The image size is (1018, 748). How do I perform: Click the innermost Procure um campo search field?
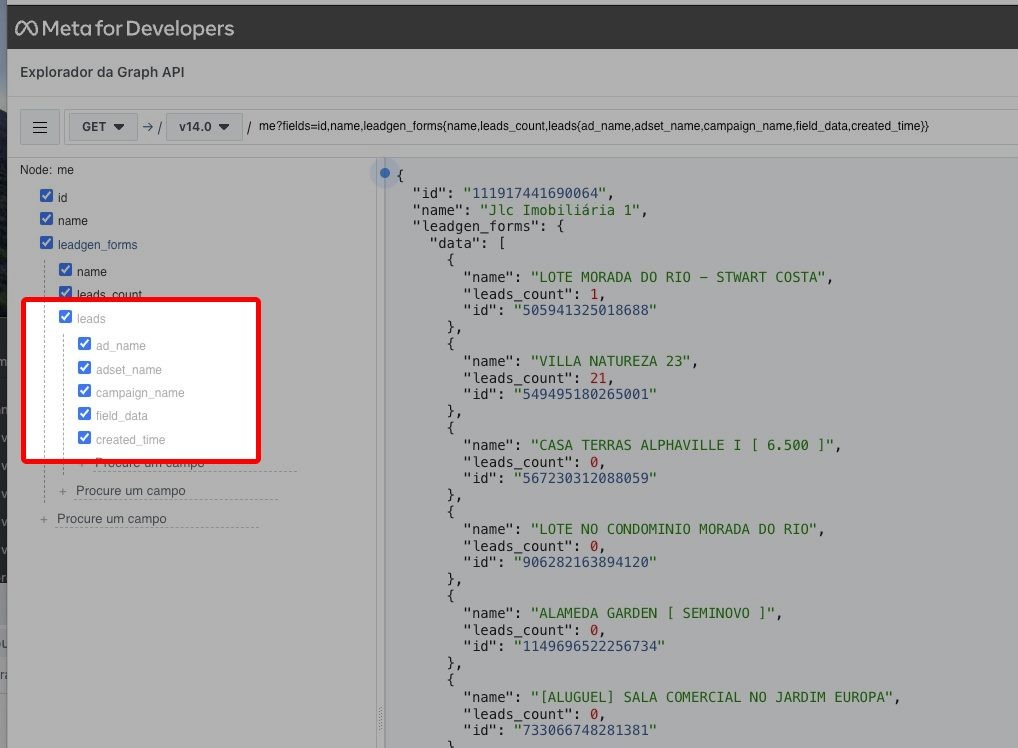click(150, 463)
